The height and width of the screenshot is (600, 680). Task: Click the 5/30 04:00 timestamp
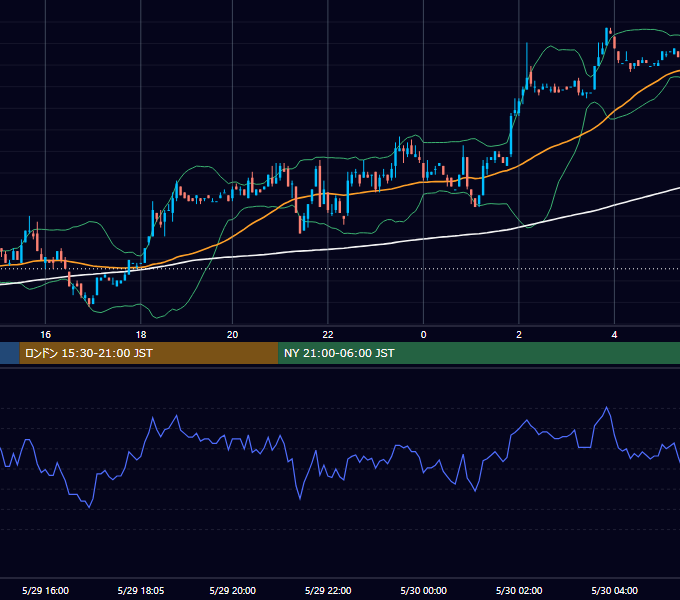pos(615,590)
